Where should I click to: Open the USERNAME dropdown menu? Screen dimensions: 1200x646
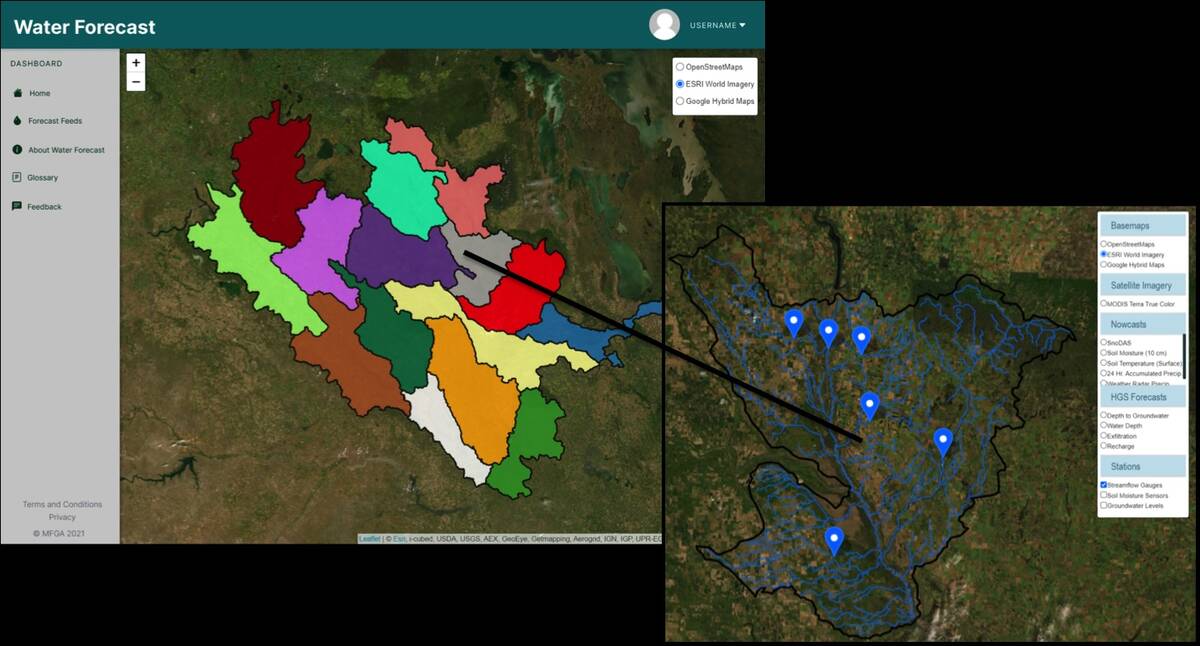717,25
